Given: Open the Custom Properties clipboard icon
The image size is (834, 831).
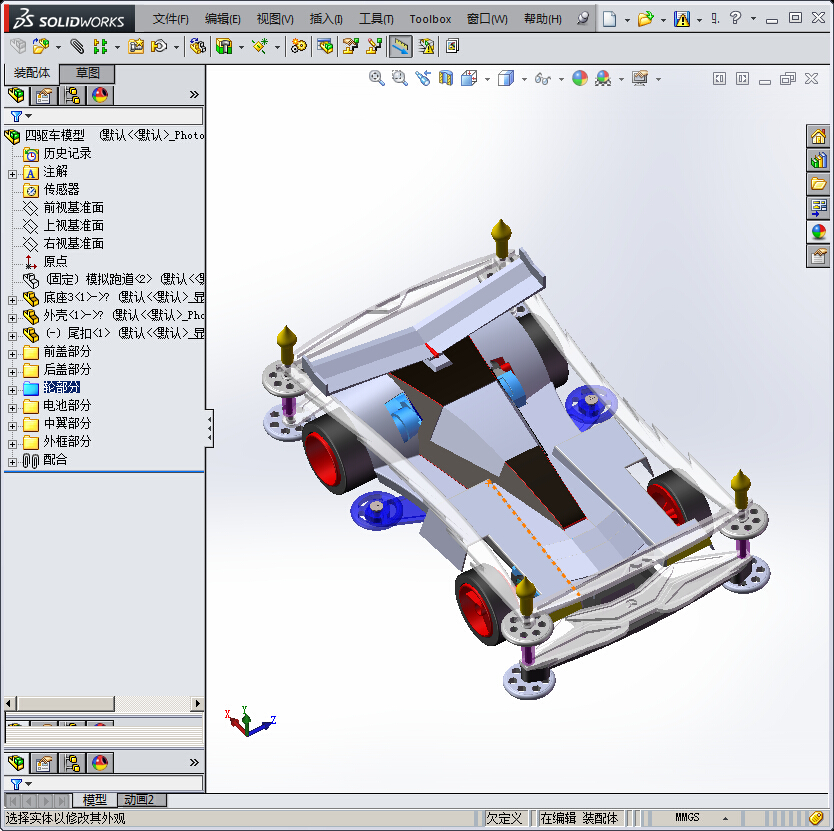Looking at the screenshot, I should tap(818, 256).
